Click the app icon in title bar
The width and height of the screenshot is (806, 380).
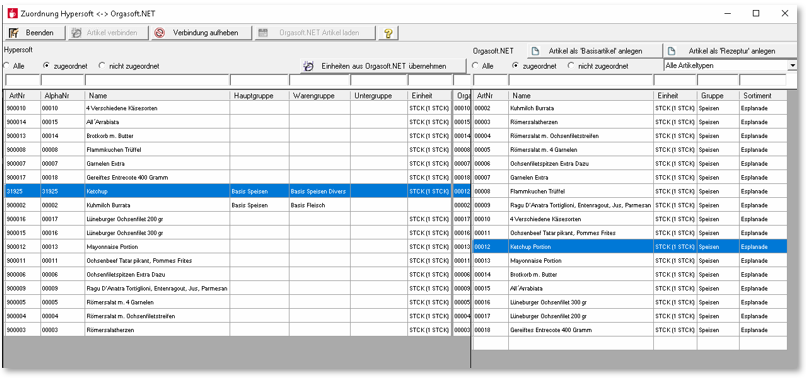(x=13, y=14)
